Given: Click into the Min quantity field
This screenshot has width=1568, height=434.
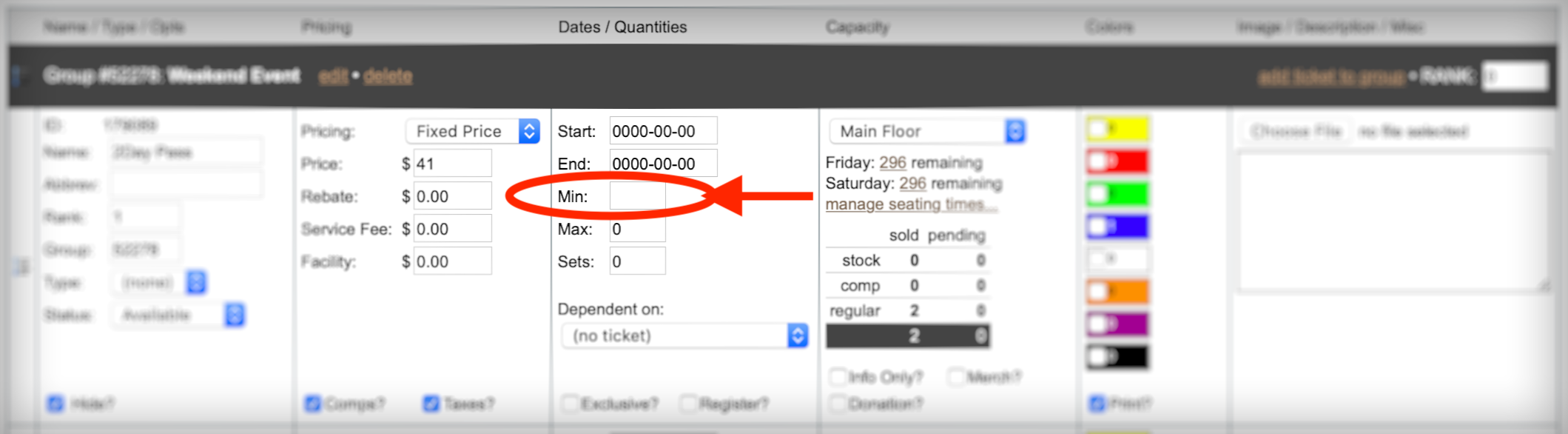Looking at the screenshot, I should coord(637,196).
